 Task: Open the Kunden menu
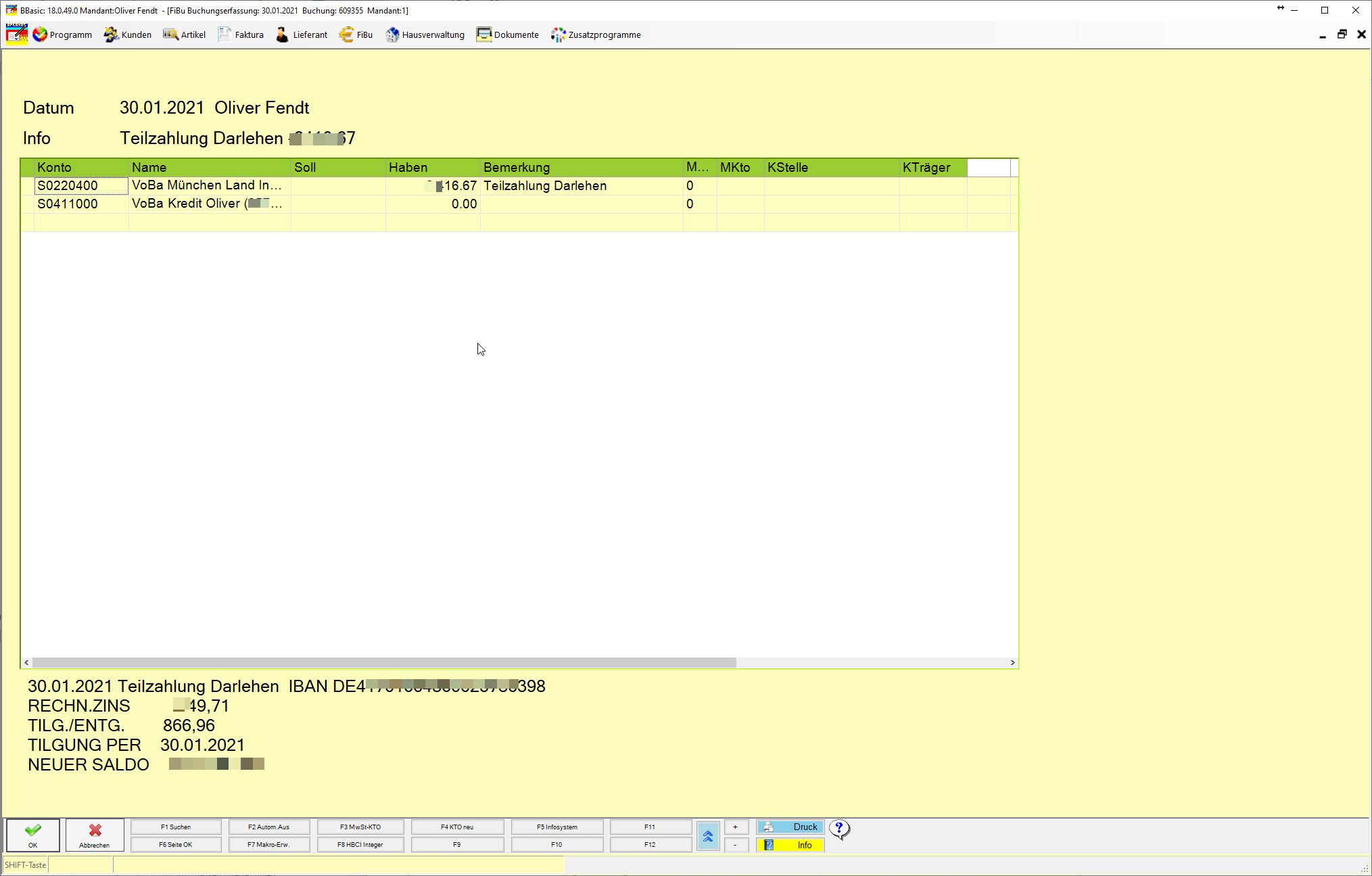click(x=128, y=34)
